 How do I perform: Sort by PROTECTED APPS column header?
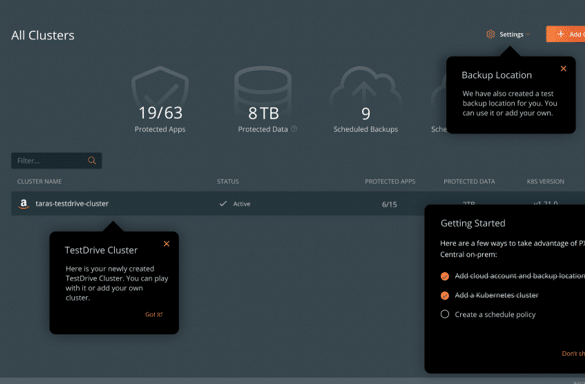(x=390, y=181)
